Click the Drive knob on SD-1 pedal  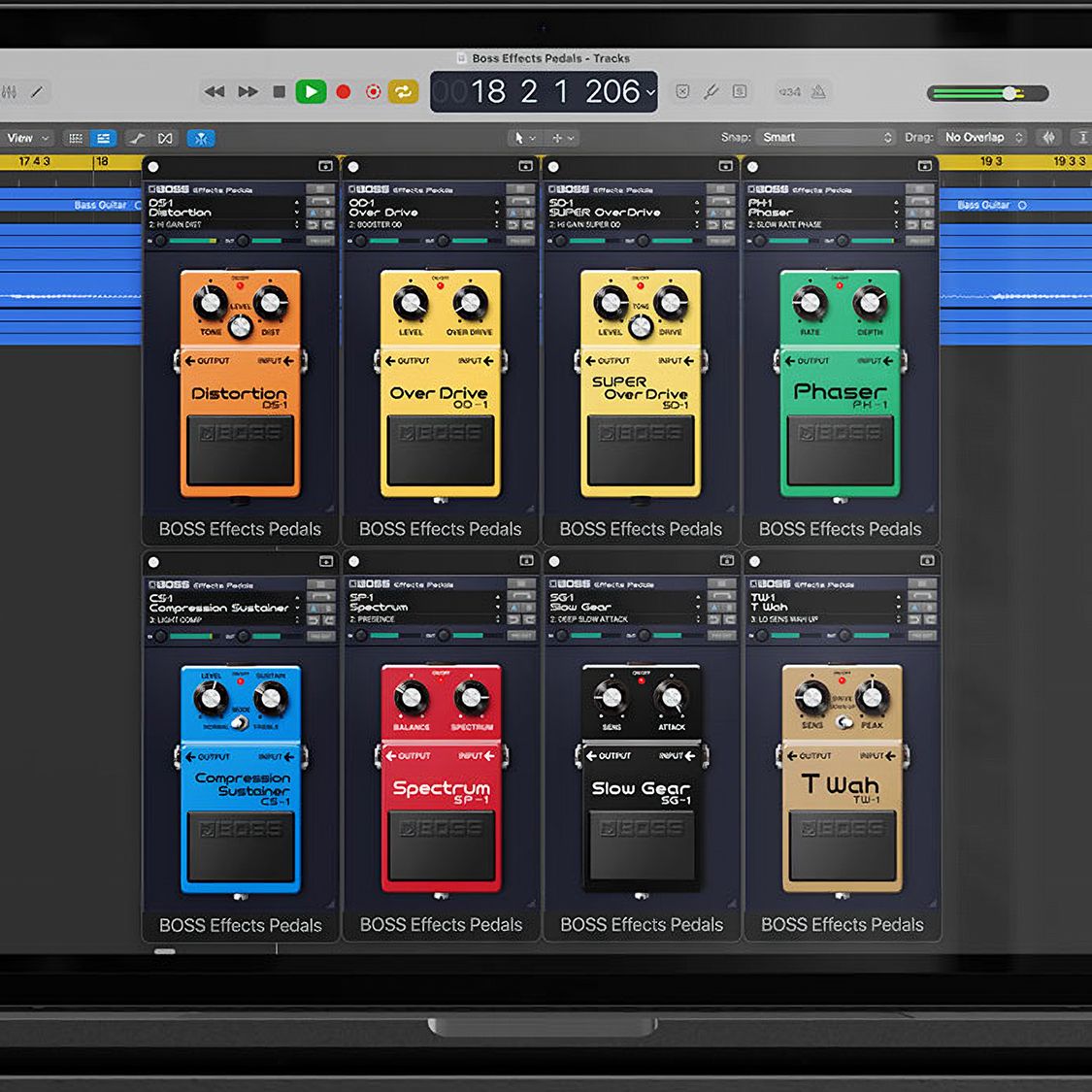click(x=671, y=302)
